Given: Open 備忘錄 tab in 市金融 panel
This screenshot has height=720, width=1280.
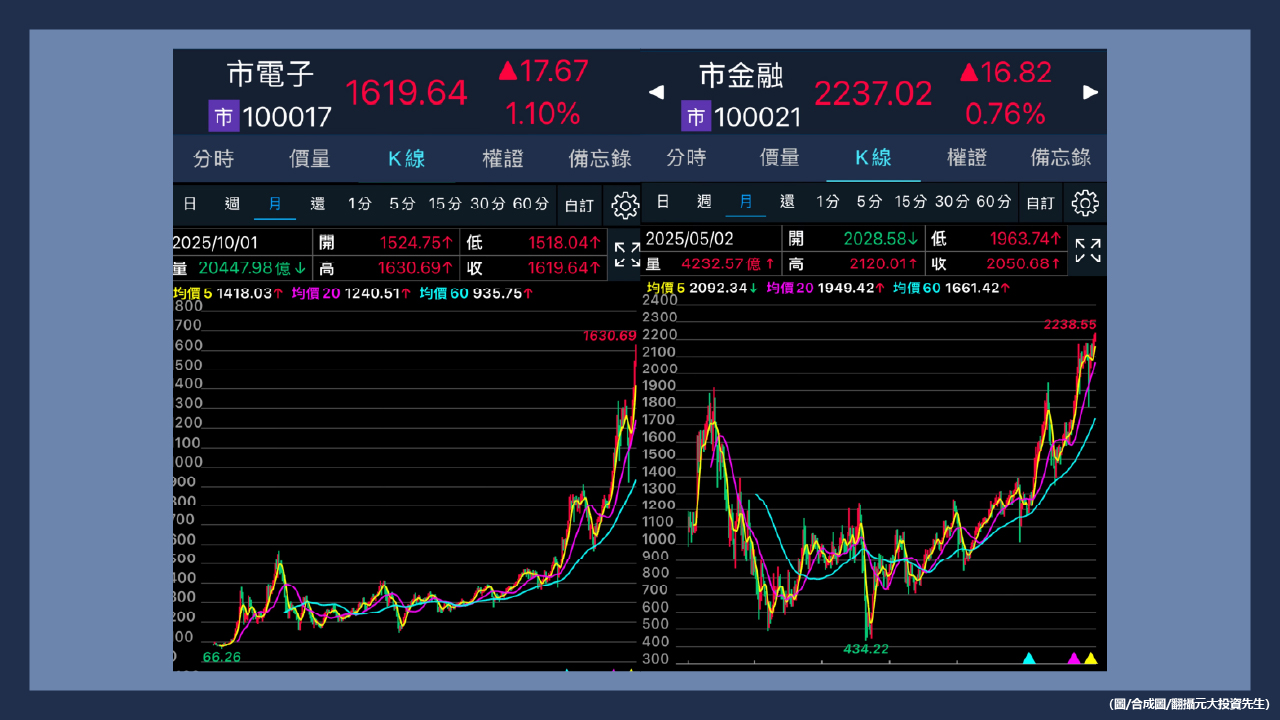Looking at the screenshot, I should (x=1061, y=158).
